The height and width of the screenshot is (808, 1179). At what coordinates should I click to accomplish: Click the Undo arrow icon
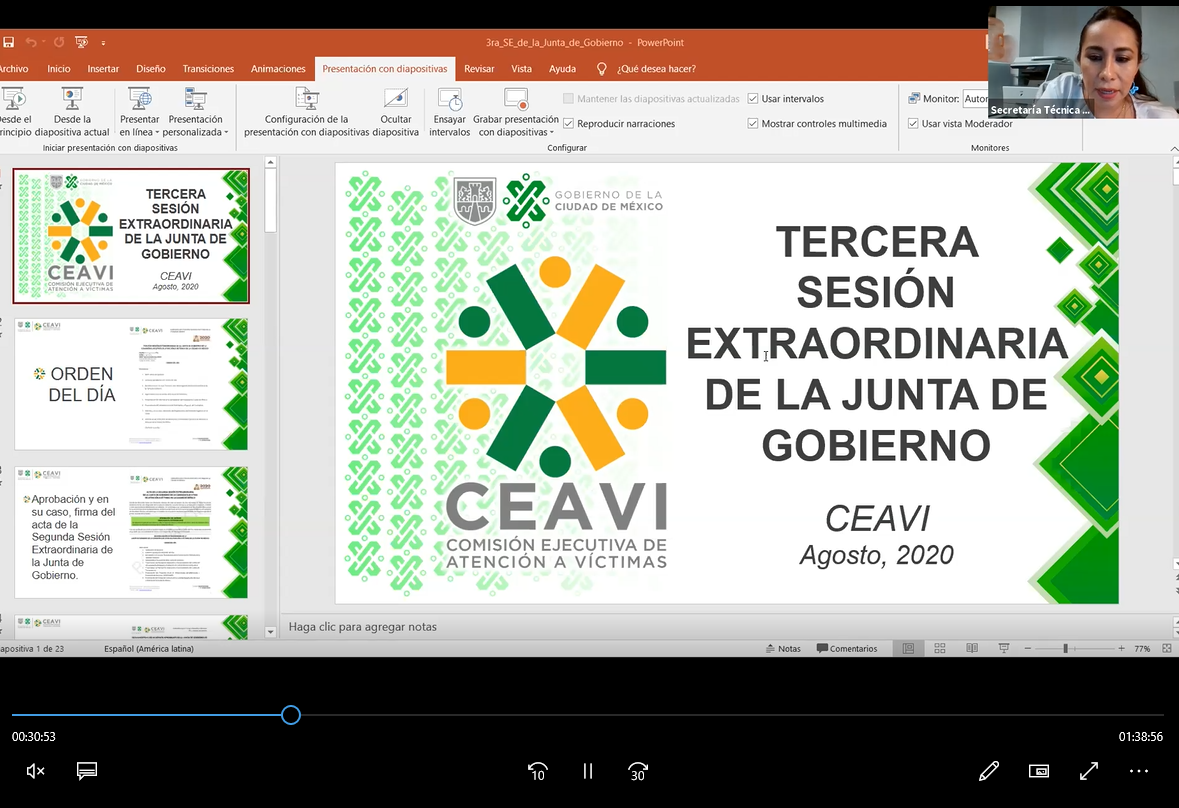(31, 43)
